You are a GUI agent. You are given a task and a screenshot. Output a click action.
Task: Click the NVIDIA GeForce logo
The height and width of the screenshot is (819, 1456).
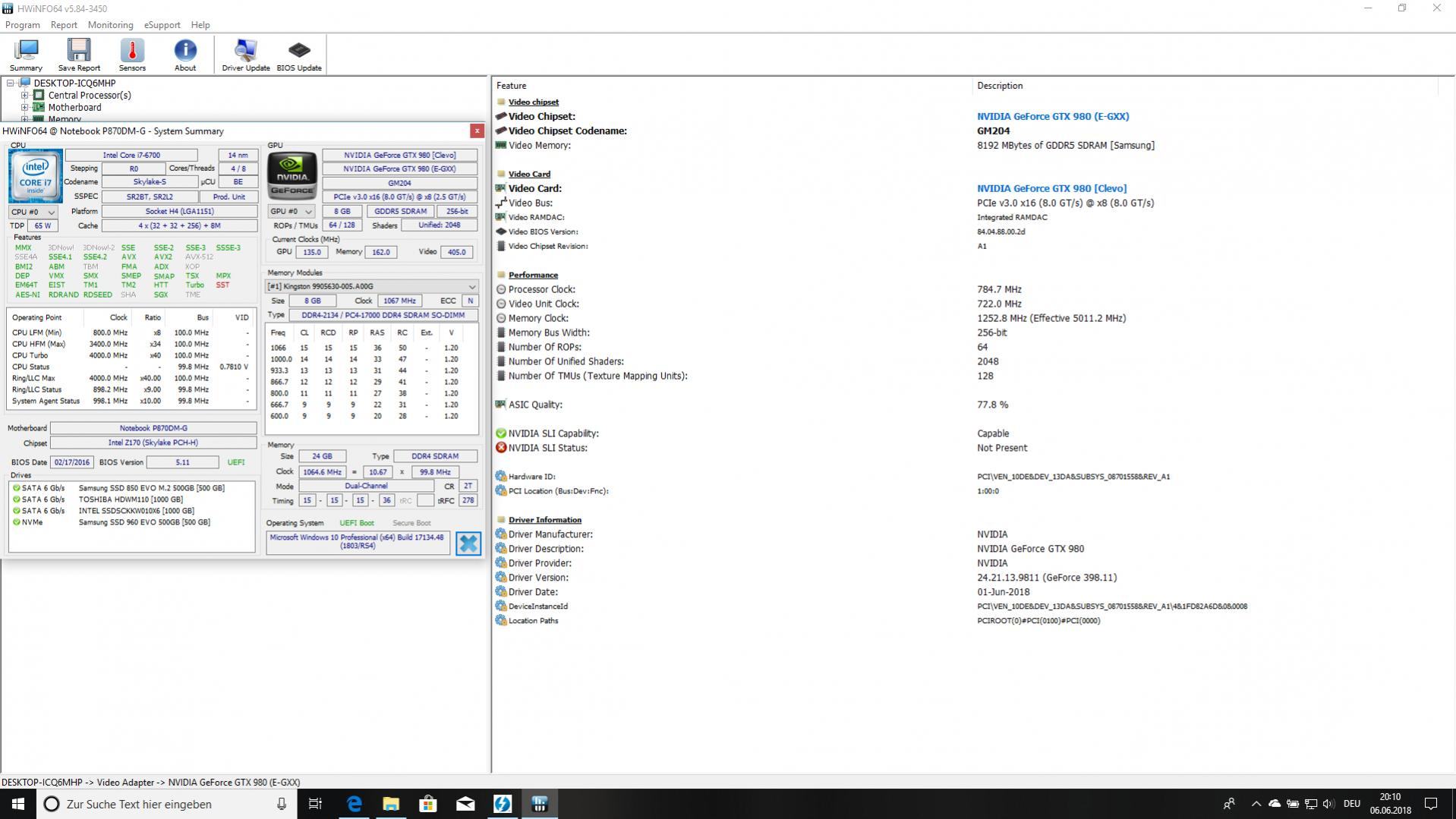pyautogui.click(x=292, y=175)
